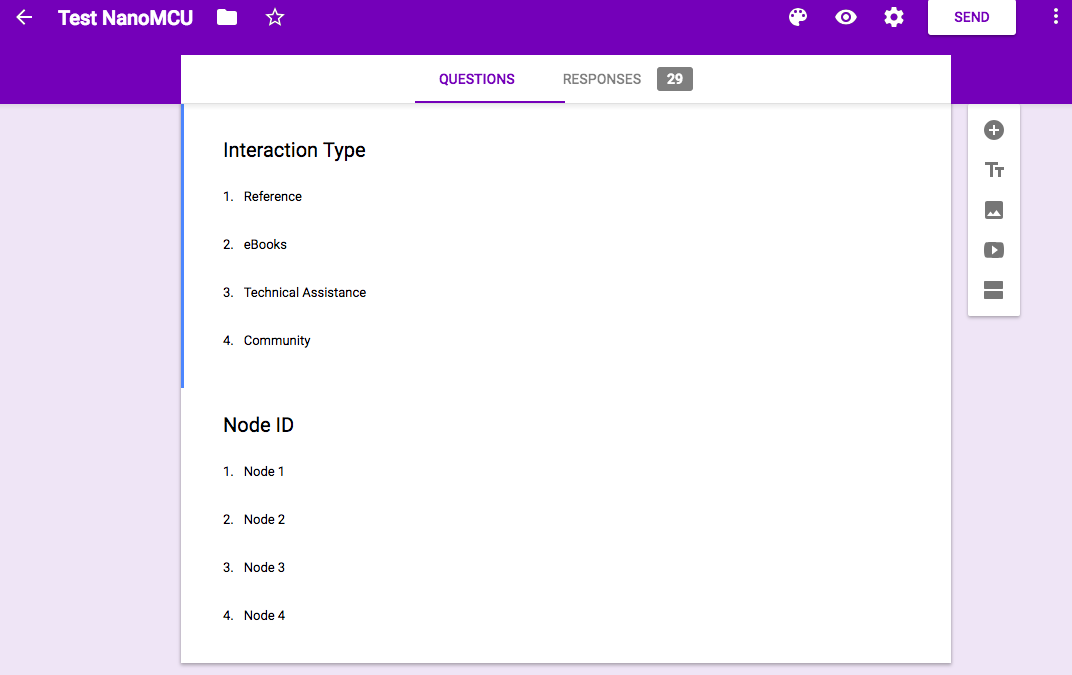Add a new section
The width and height of the screenshot is (1072, 675).
click(x=993, y=290)
